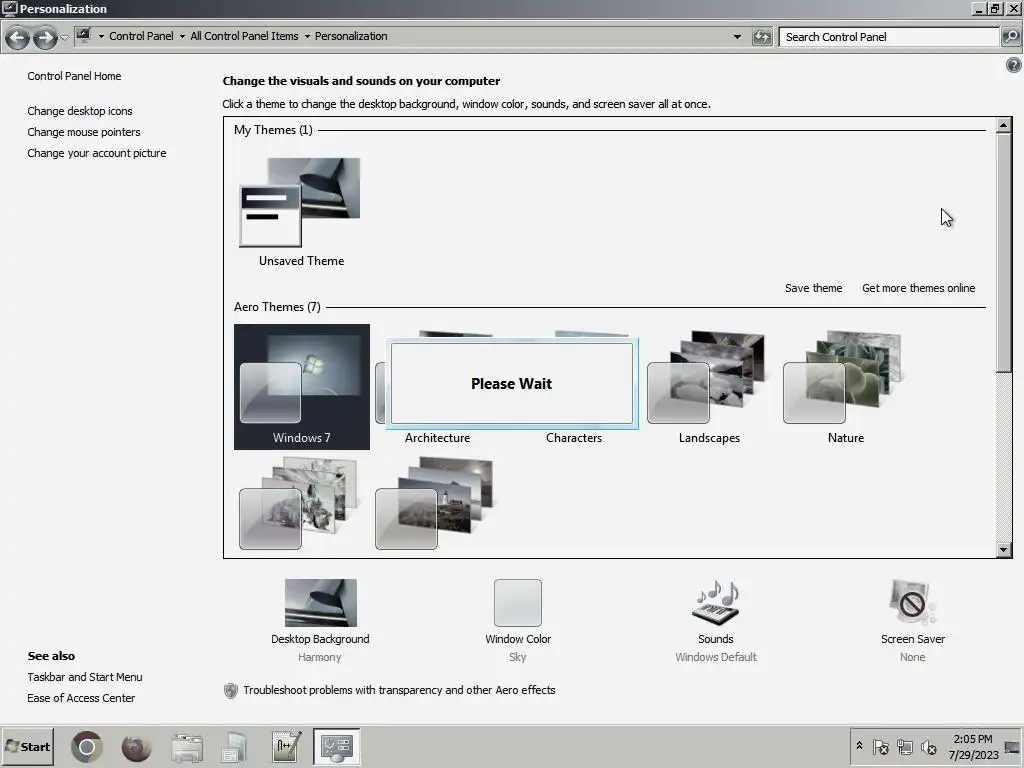
Task: Open Taskbar and Start Menu link
Action: coord(85,677)
